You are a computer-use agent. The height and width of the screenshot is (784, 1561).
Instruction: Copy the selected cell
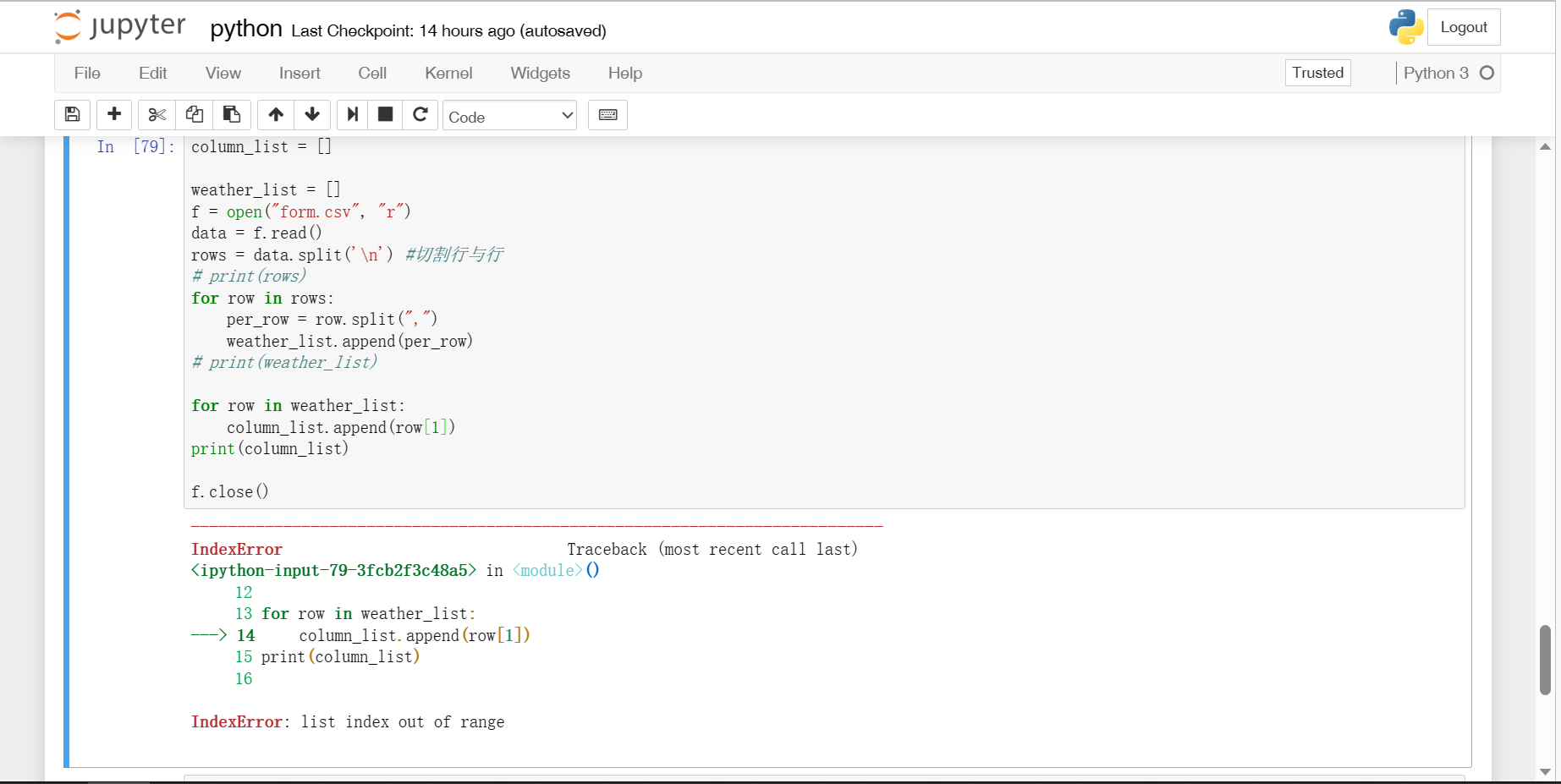click(x=194, y=115)
